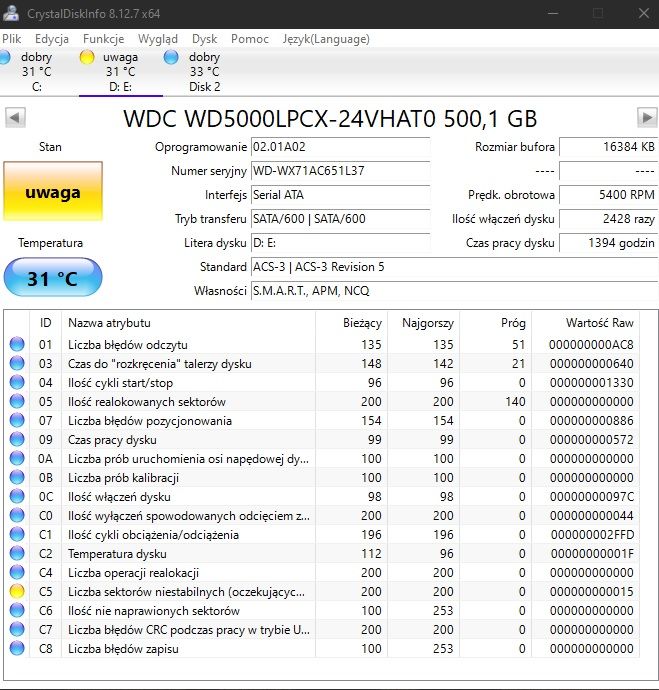The height and width of the screenshot is (690, 659).
Task: Click the Litera dysku field
Action: pos(340,242)
